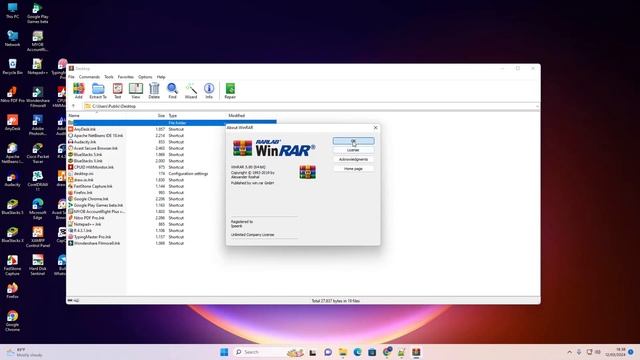Select Audacity.lnk in the file list

[85, 142]
